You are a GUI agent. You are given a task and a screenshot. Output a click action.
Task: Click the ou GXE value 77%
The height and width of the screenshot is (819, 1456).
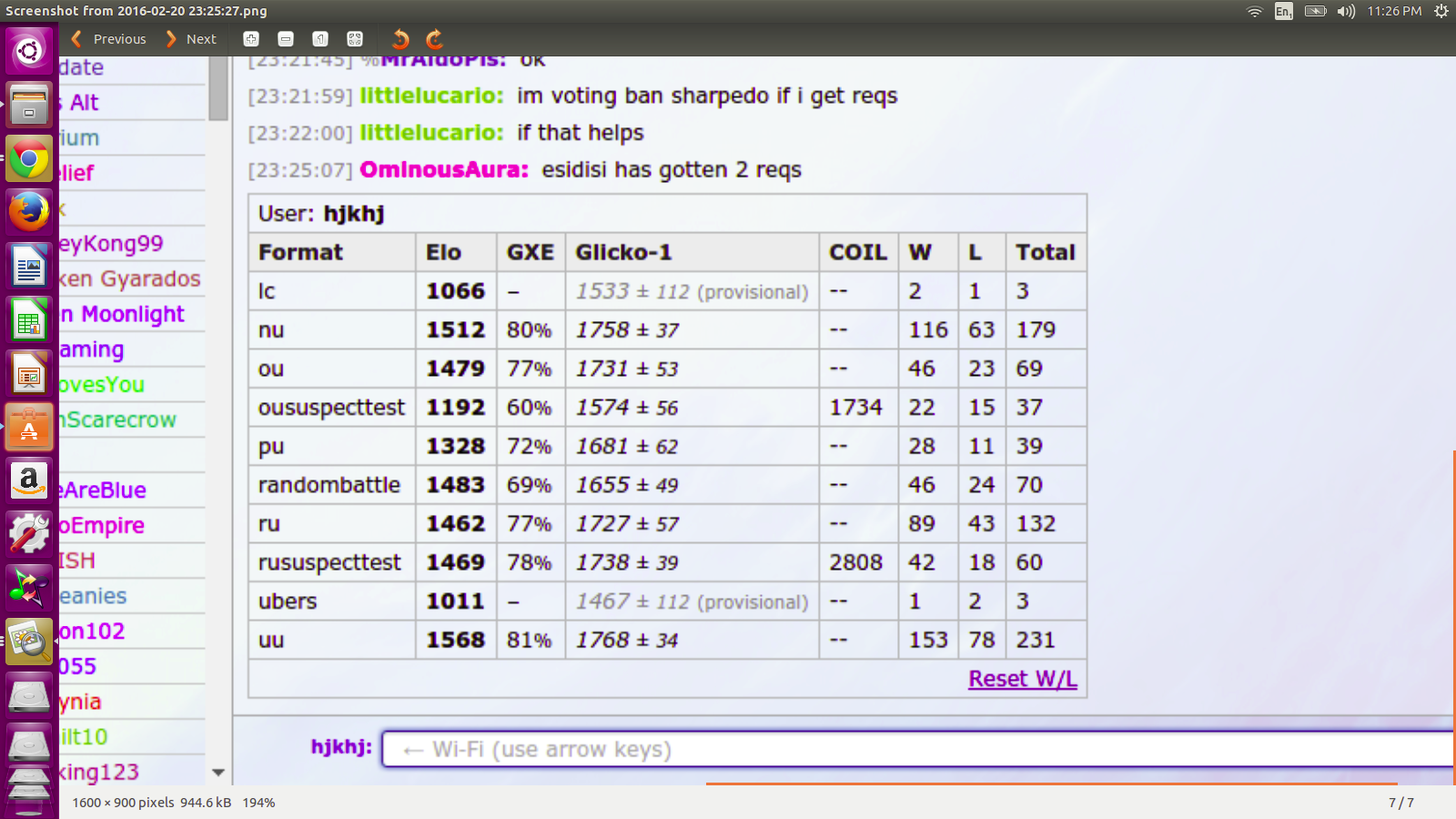click(530, 369)
